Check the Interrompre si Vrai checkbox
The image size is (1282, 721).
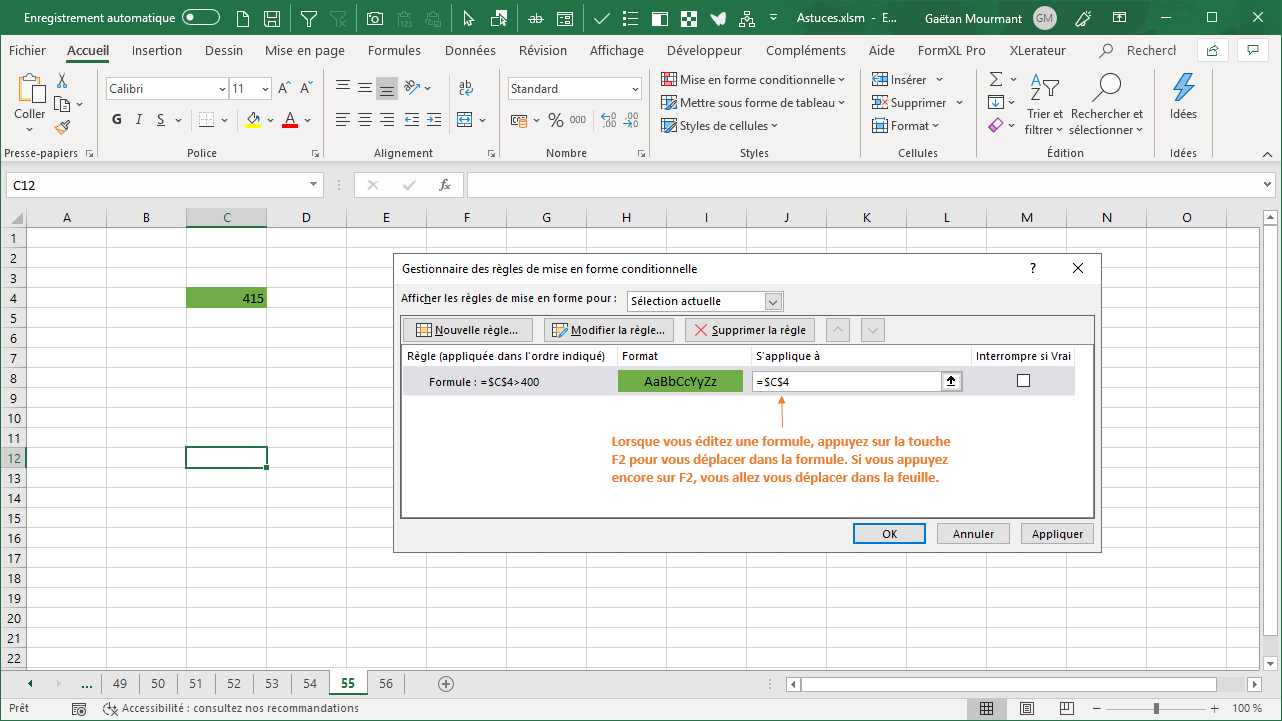click(1023, 381)
